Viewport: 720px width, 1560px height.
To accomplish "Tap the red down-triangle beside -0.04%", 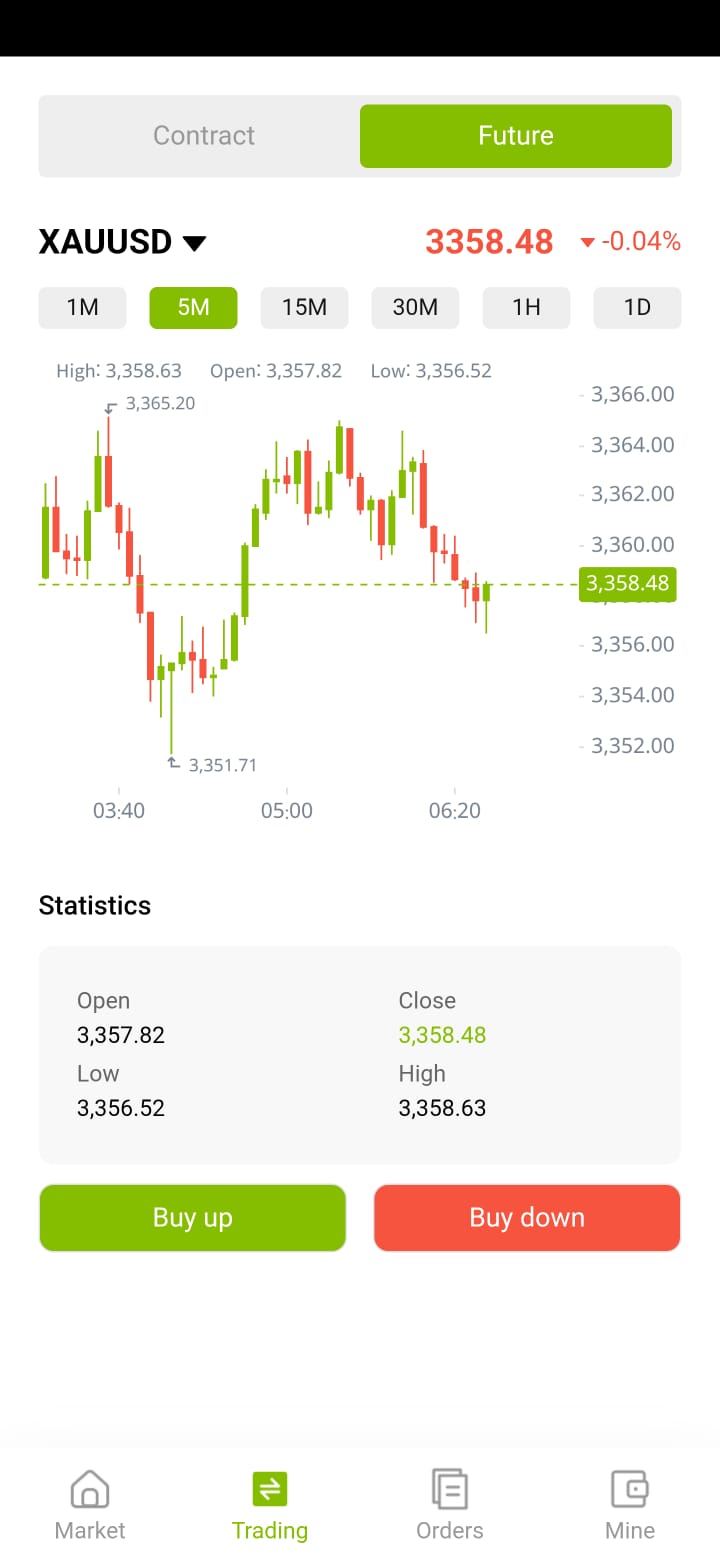I will coord(588,242).
